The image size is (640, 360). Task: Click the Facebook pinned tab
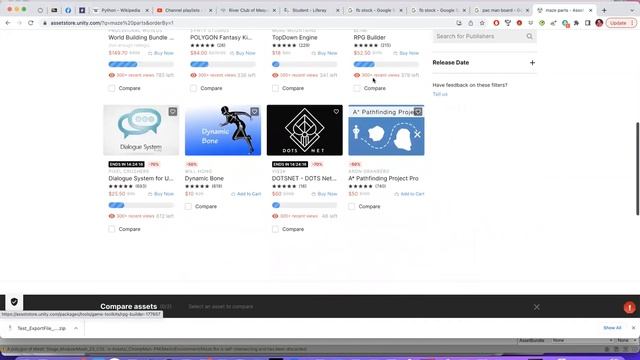click(x=68, y=10)
